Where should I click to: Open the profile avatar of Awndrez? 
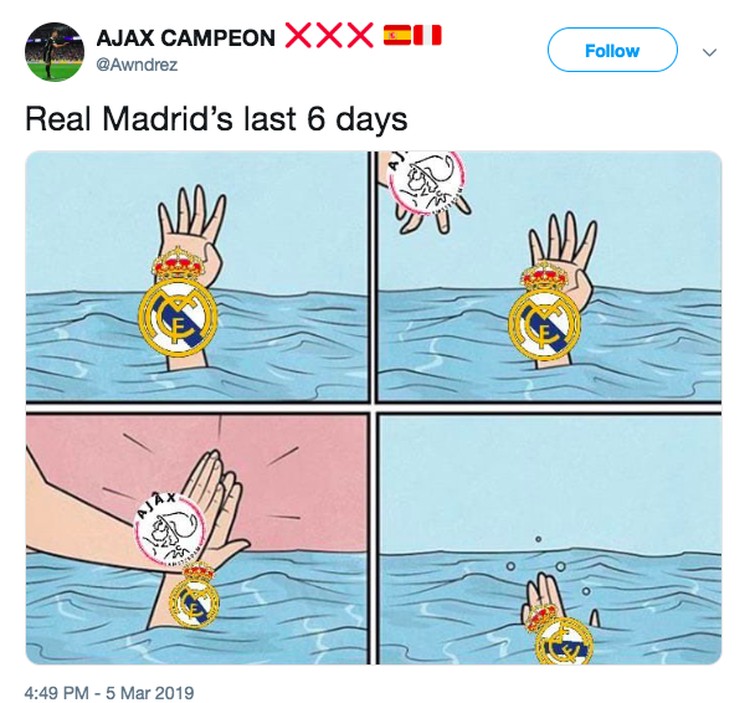pyautogui.click(x=54, y=52)
